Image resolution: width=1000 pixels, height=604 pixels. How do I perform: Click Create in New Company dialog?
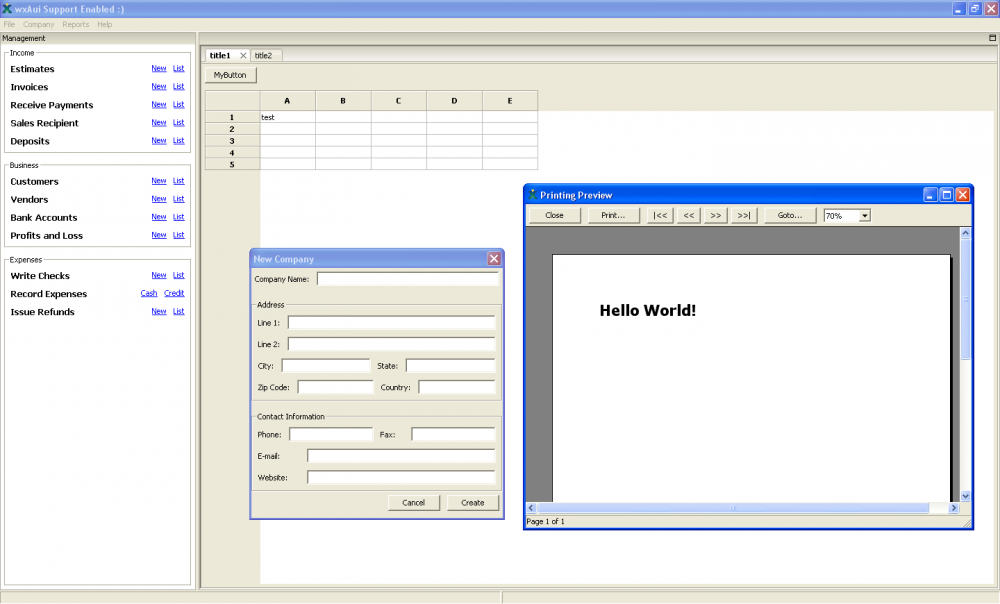point(473,503)
